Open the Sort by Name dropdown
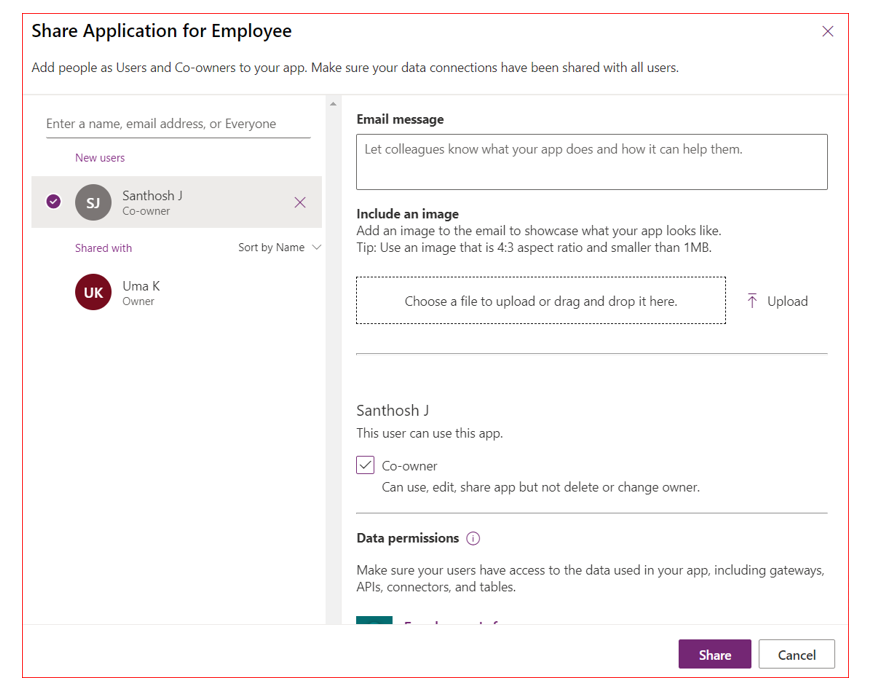The width and height of the screenshot is (877, 683). tap(279, 247)
